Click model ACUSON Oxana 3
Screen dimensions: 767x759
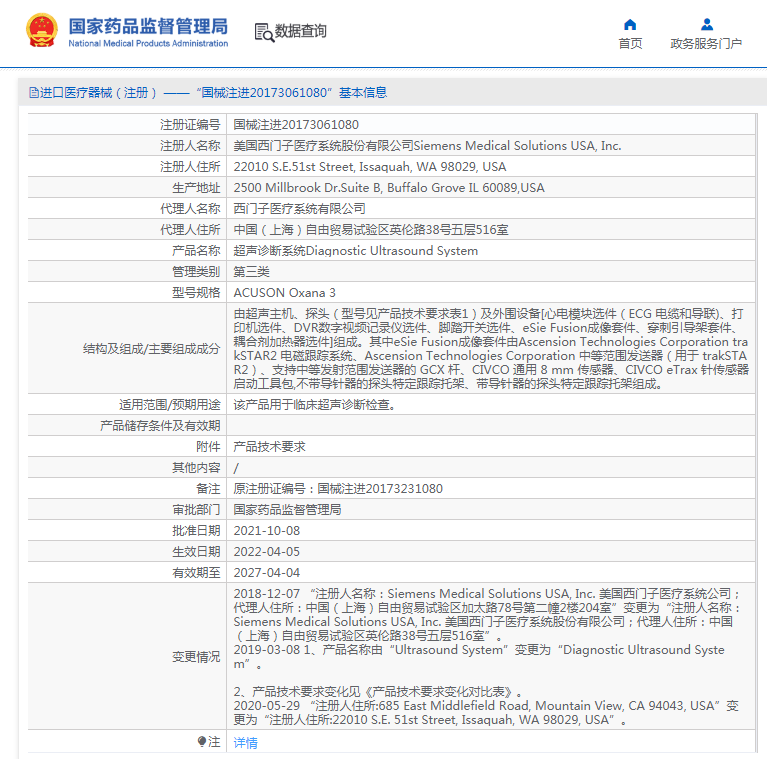click(284, 293)
